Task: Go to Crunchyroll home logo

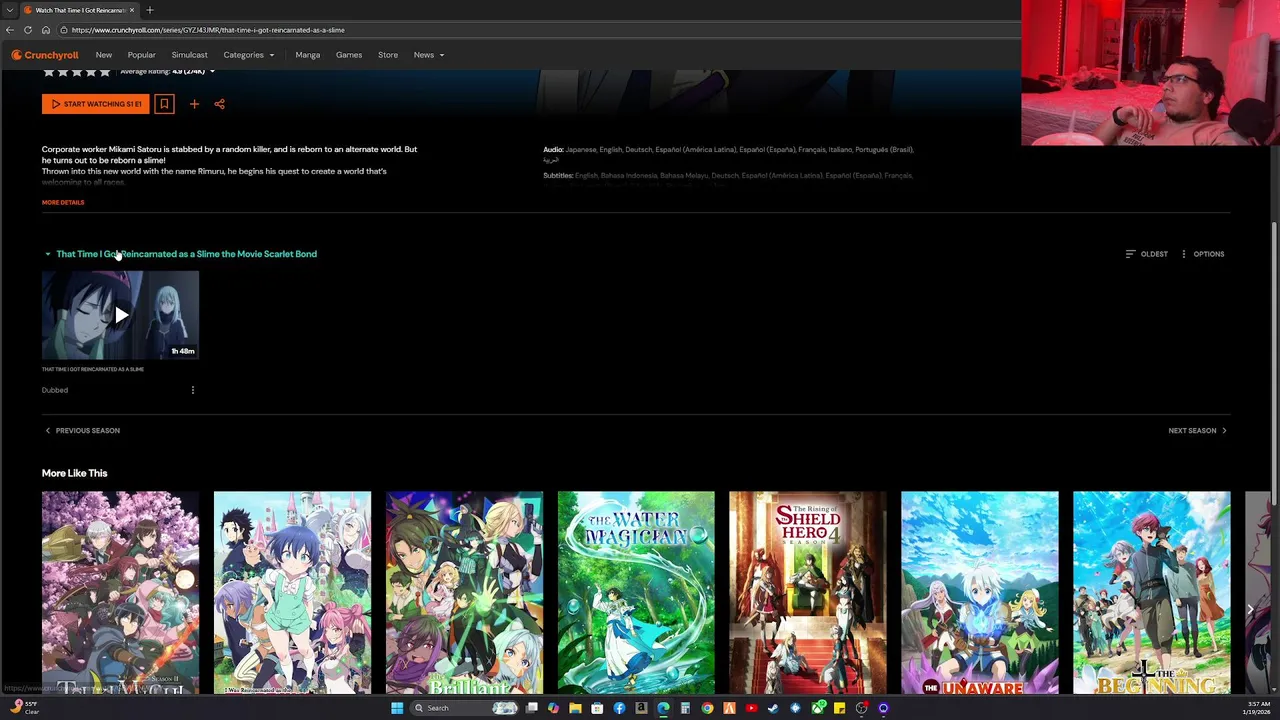Action: pyautogui.click(x=45, y=55)
